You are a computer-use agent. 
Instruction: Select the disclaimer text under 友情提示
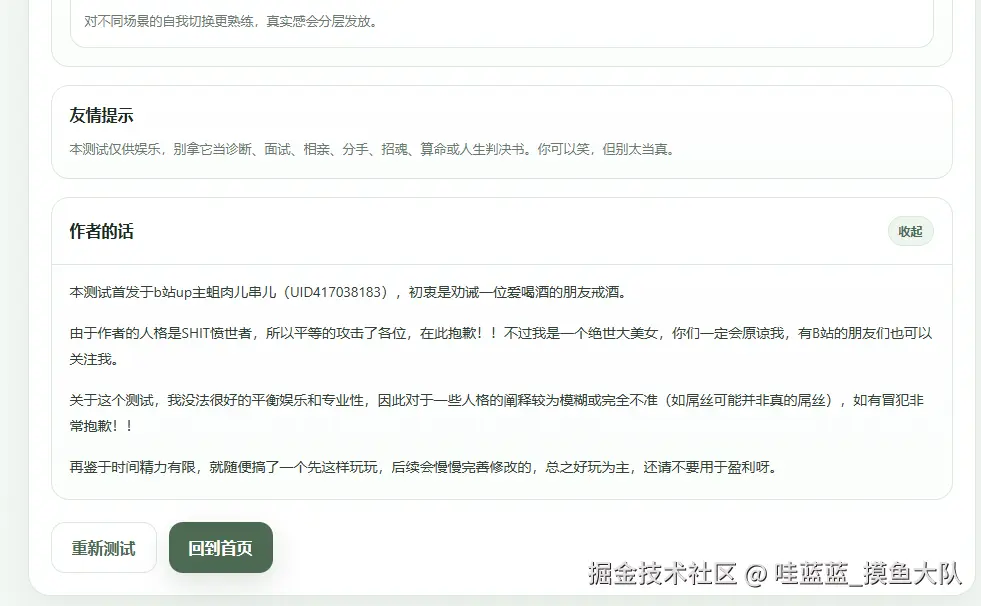tap(370, 148)
